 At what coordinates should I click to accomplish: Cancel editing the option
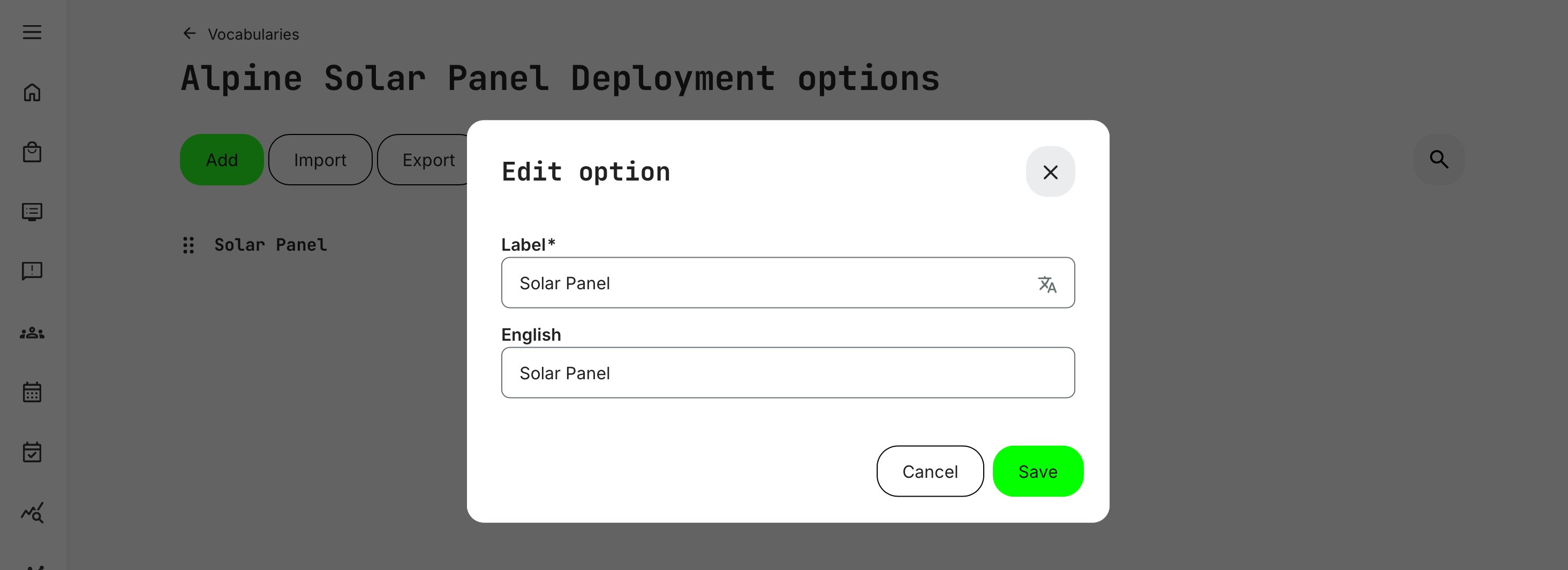930,471
